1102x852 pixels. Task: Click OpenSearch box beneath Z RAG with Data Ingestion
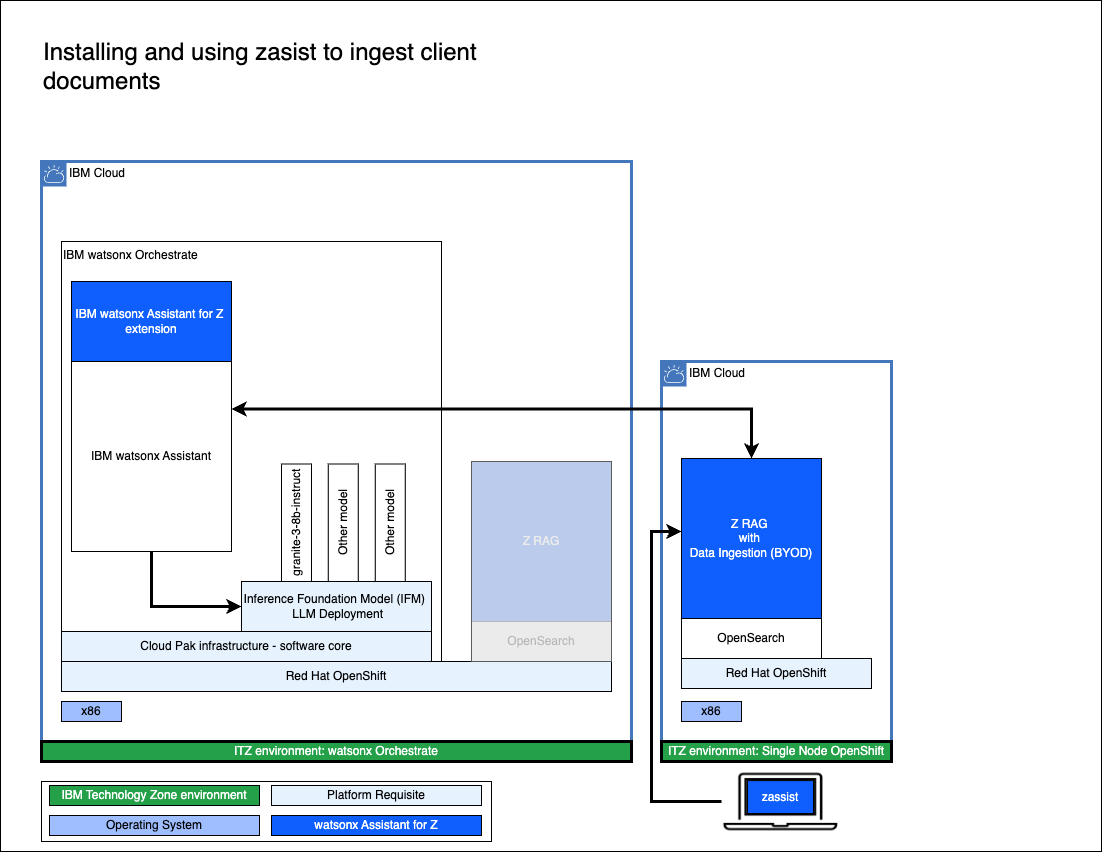751,638
